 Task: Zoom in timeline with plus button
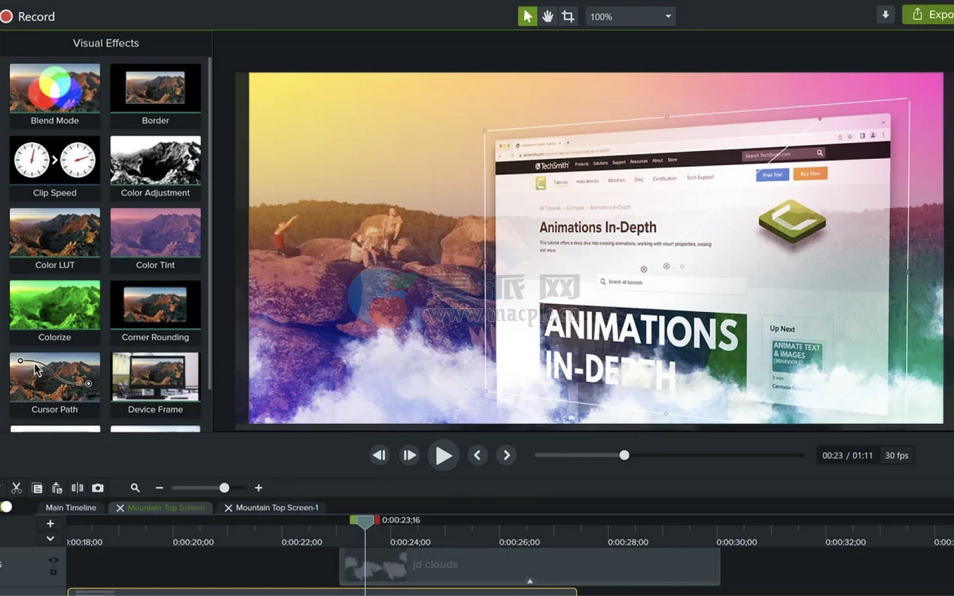(x=259, y=488)
